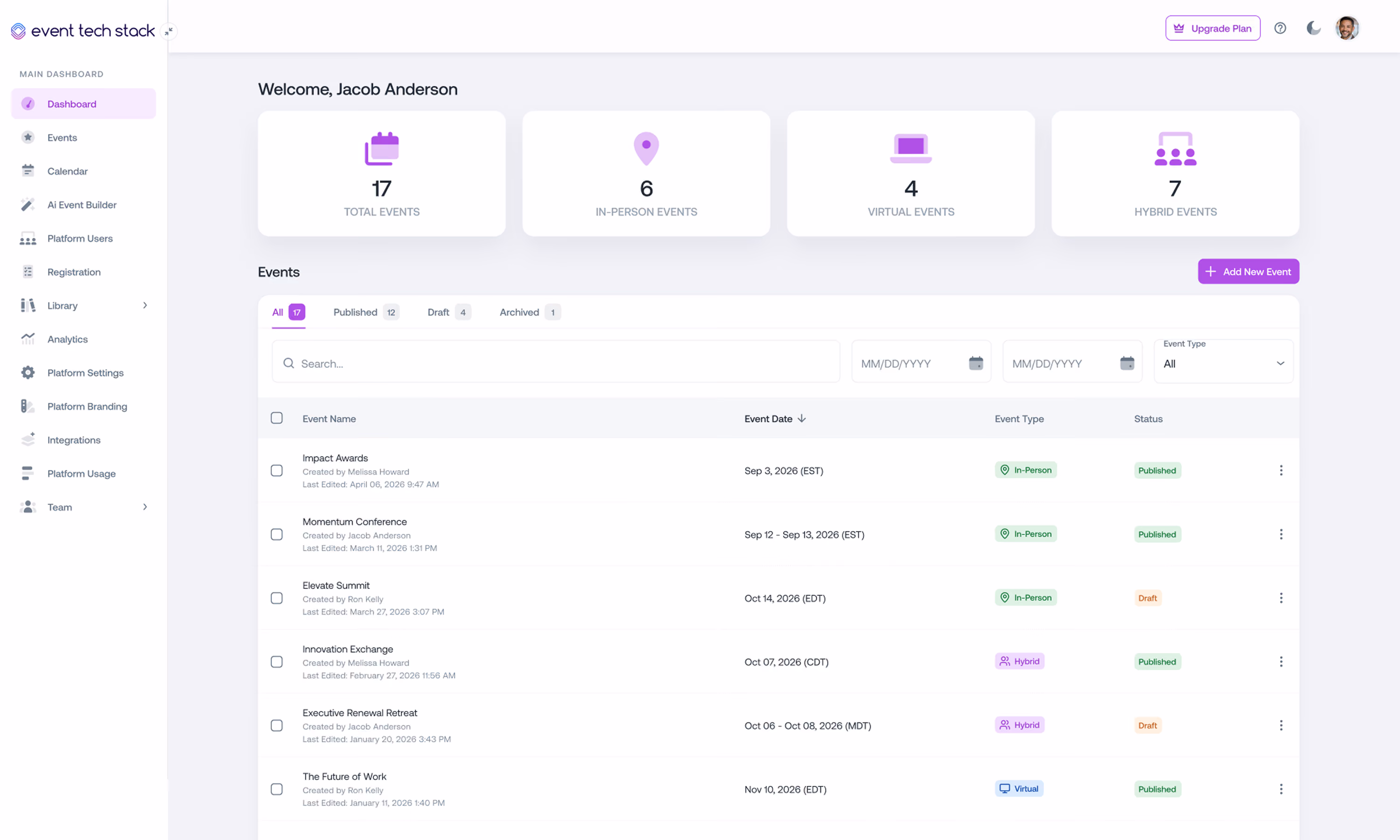Click the Platform Settings gear icon
The height and width of the screenshot is (840, 1400).
28,372
